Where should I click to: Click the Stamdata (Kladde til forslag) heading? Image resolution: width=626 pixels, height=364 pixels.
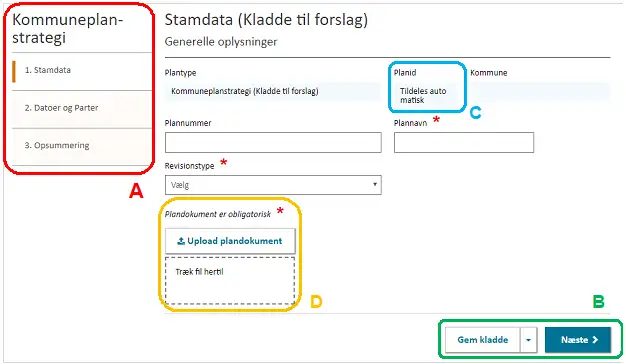coord(266,20)
